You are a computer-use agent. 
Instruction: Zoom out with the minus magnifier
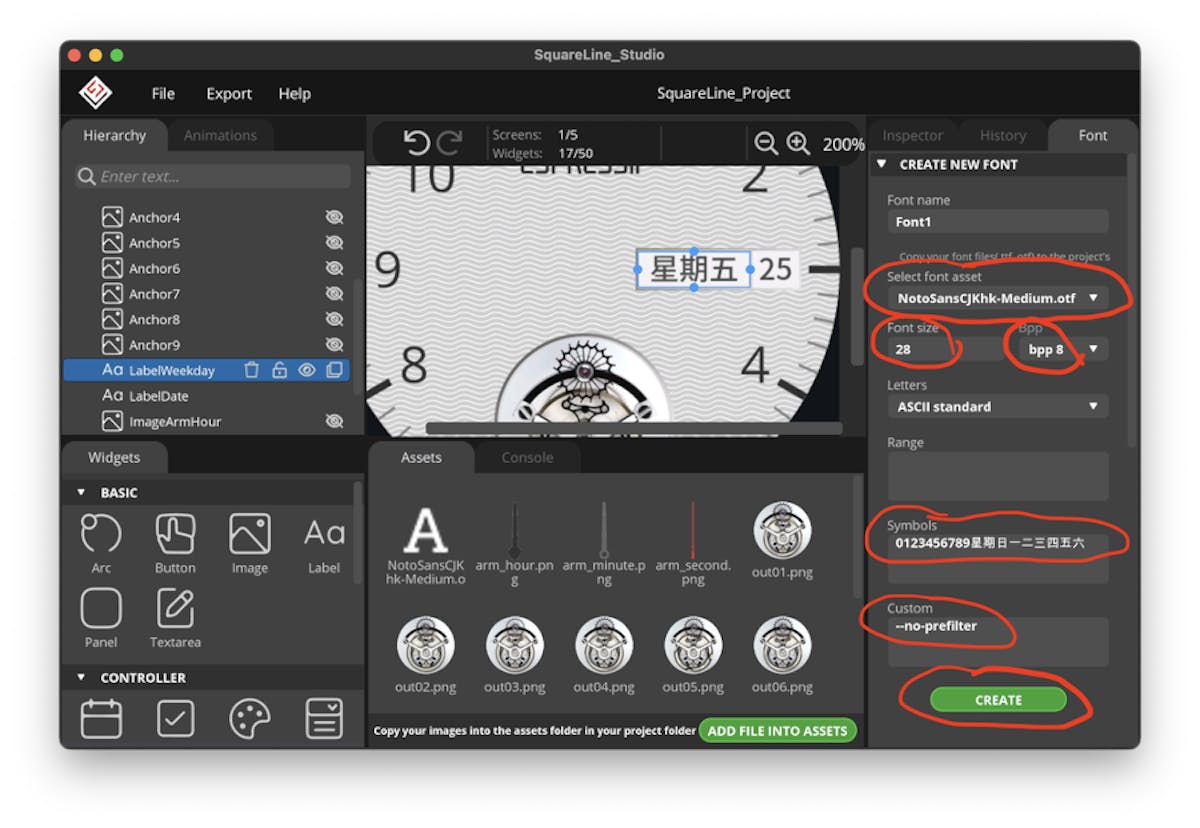coord(766,144)
